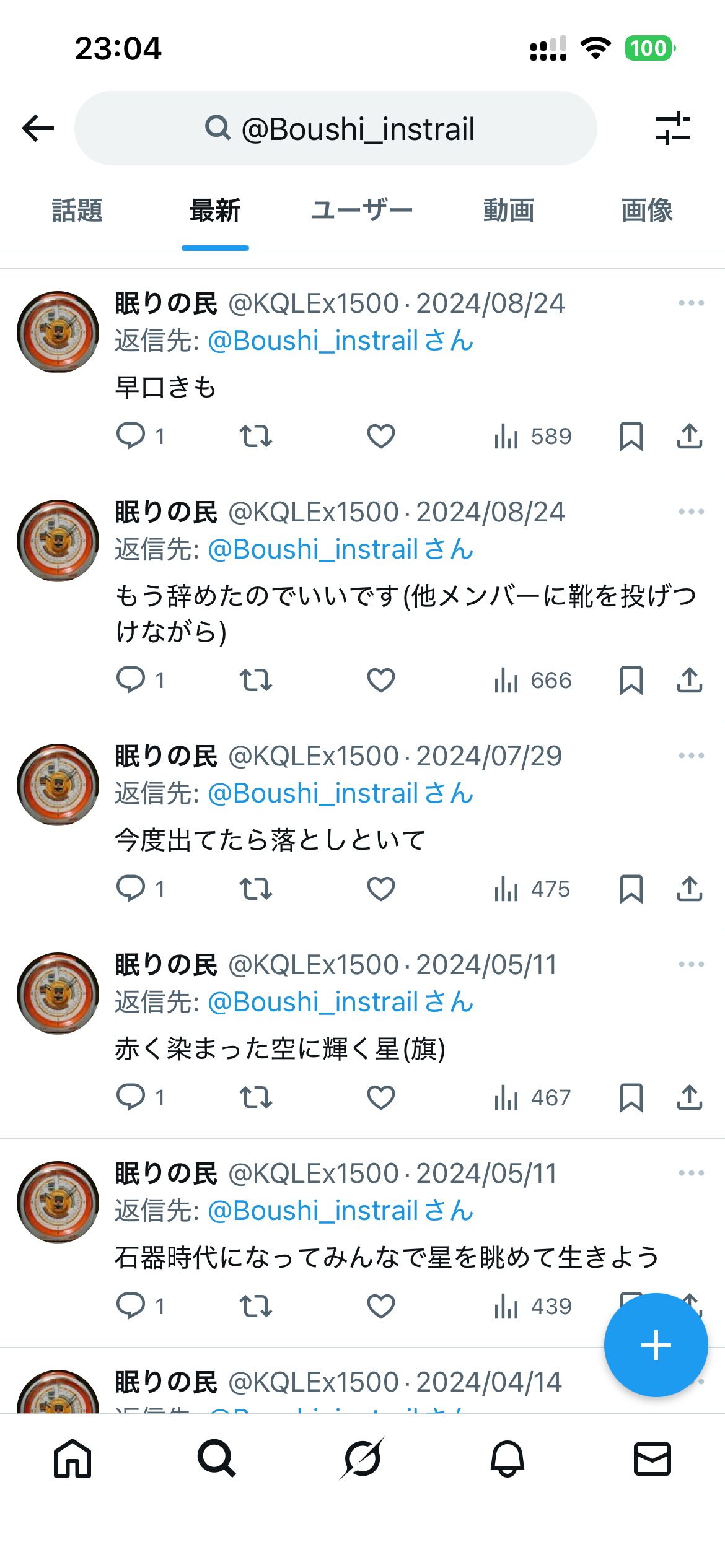Tap the back arrow icon
This screenshot has width=725, height=1568.
[x=38, y=128]
